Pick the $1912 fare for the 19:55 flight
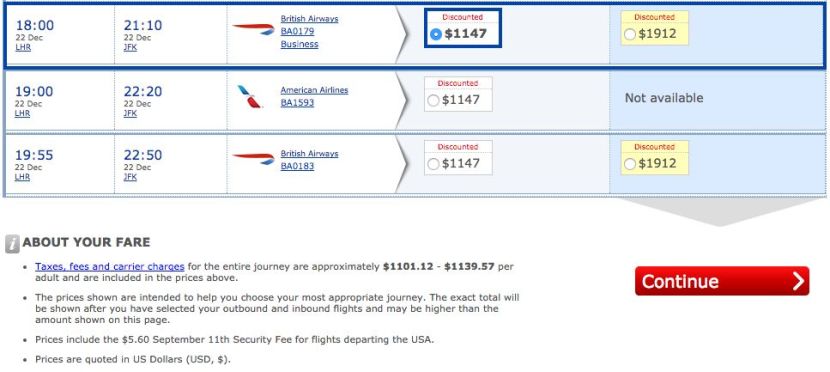Viewport: 830px width, 372px height. pyautogui.click(x=629, y=164)
